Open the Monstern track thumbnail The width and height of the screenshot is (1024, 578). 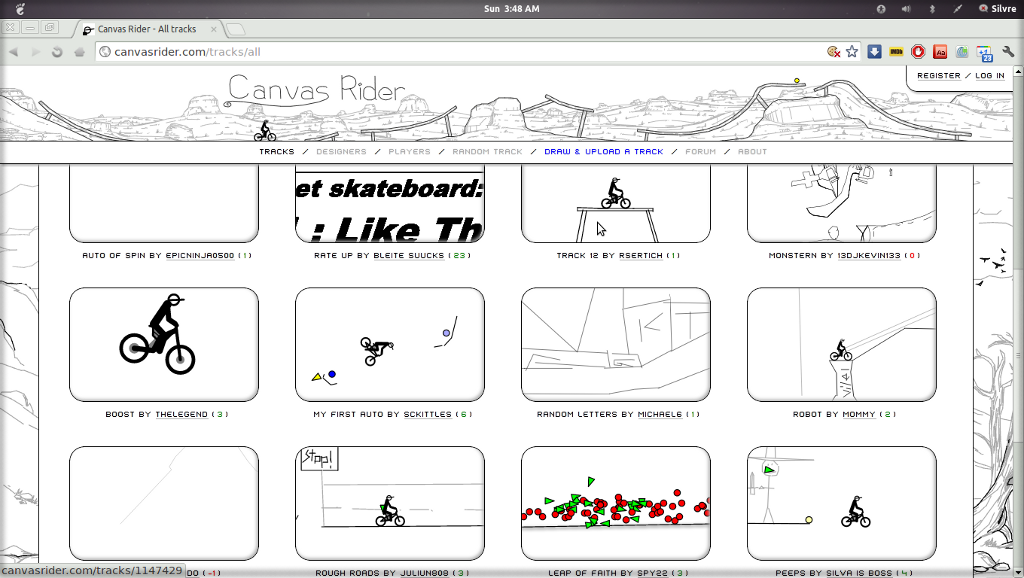click(842, 203)
